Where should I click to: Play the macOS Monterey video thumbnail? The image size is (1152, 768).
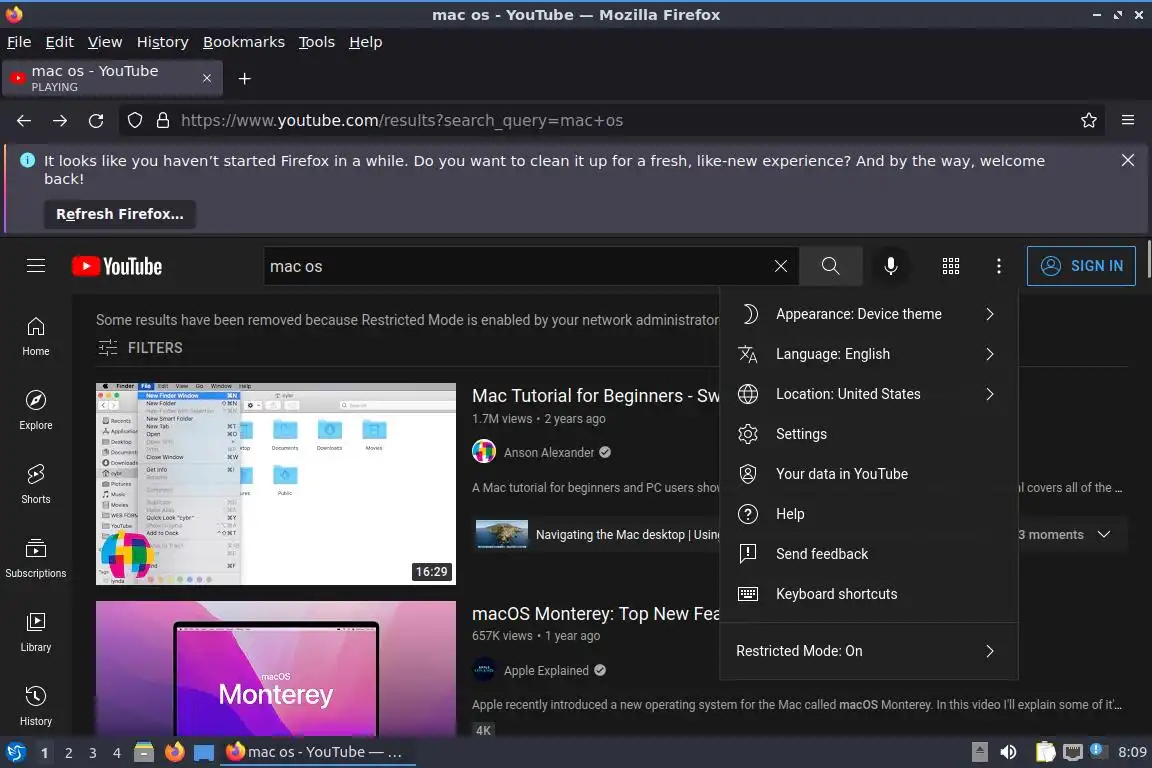pos(276,668)
